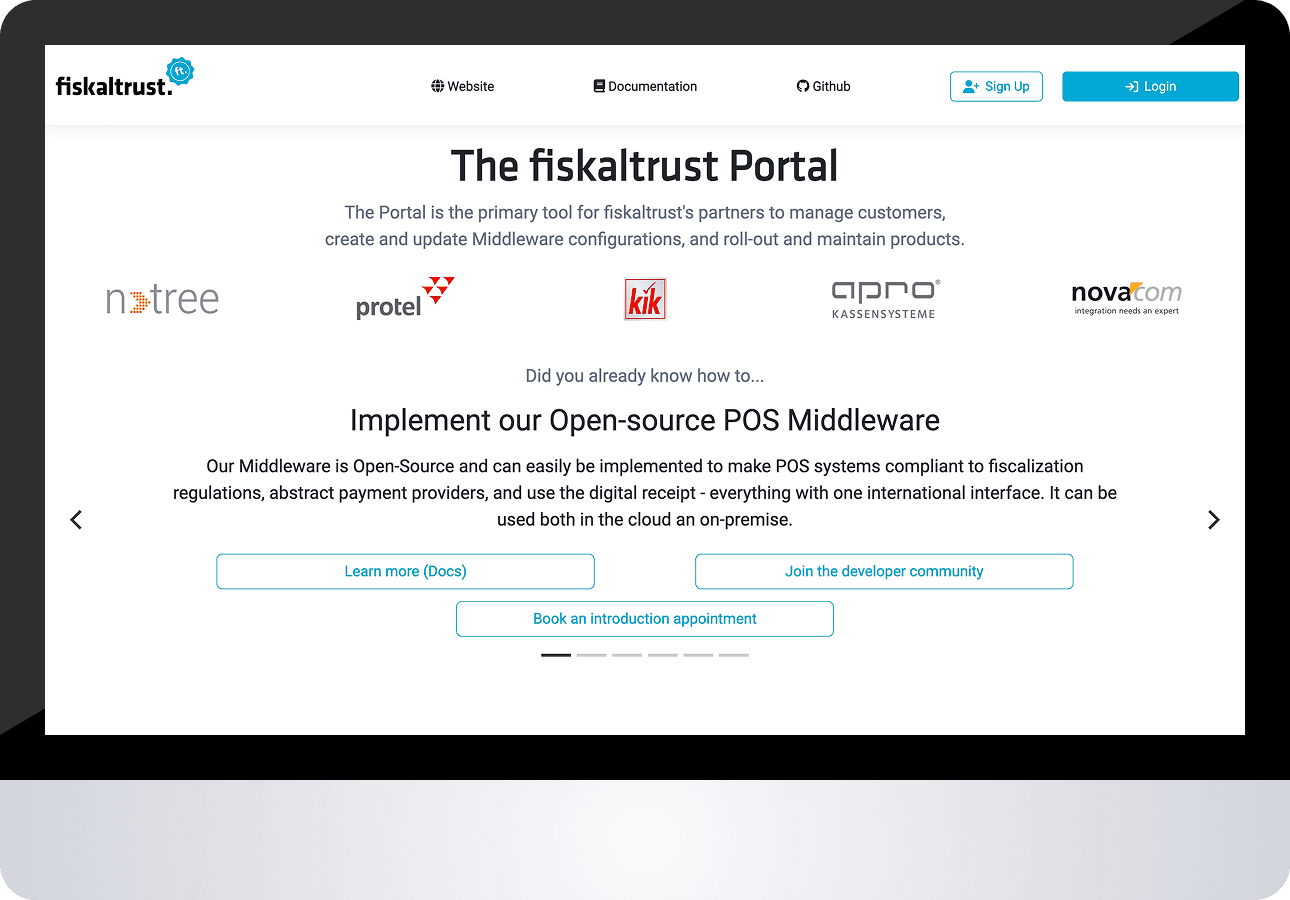This screenshot has width=1290, height=900.
Task: Book an introduction appointment
Action: point(645,619)
